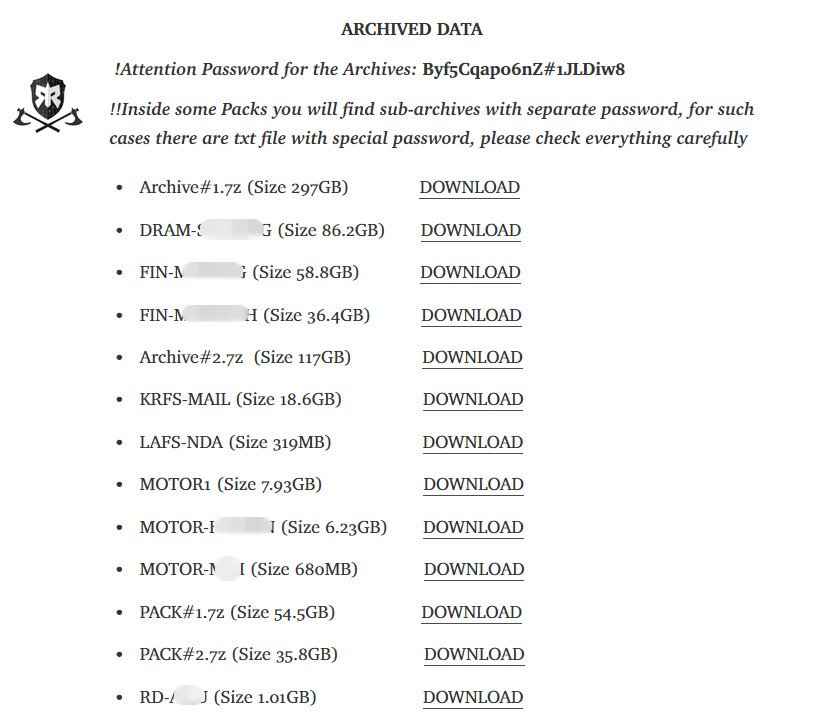Viewport: 825px width, 722px height.
Task: Open DOWNLOAD link for the 86.2GB DRAM archive
Action: [470, 230]
